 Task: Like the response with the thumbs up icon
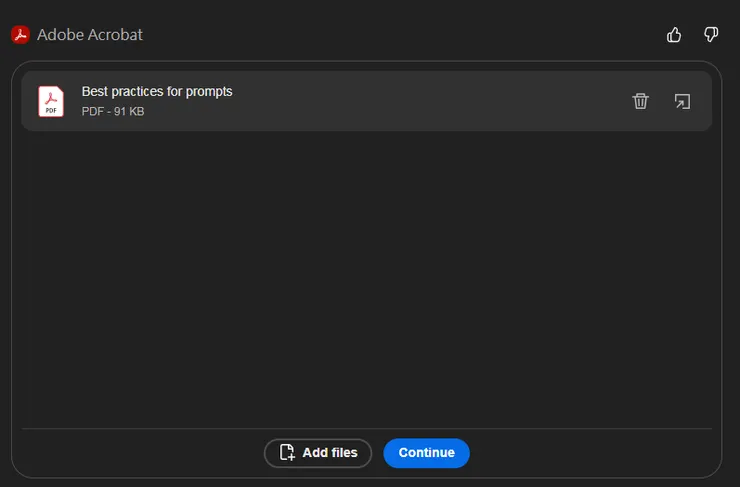click(674, 35)
